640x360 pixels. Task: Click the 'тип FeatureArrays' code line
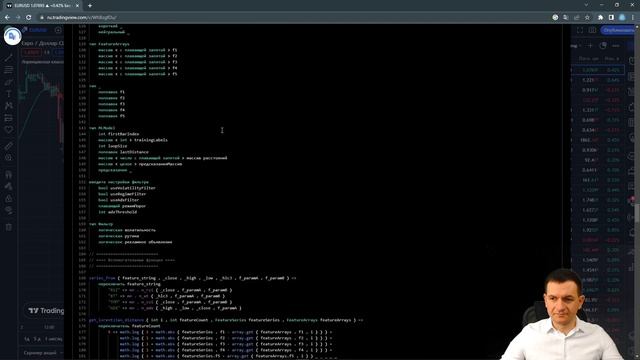click(109, 44)
